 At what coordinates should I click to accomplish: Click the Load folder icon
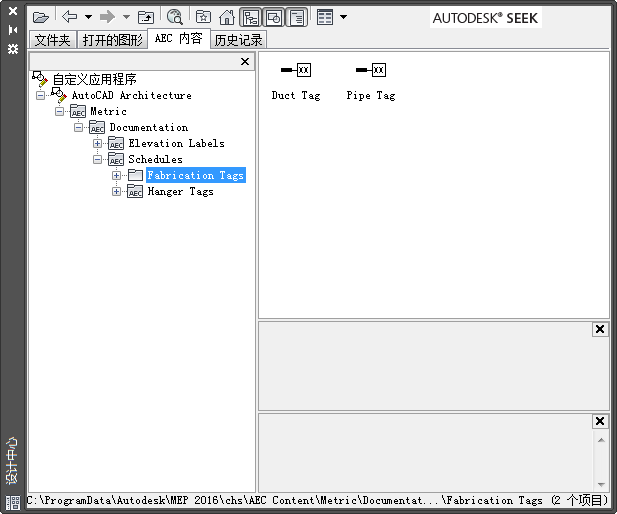click(x=41, y=17)
